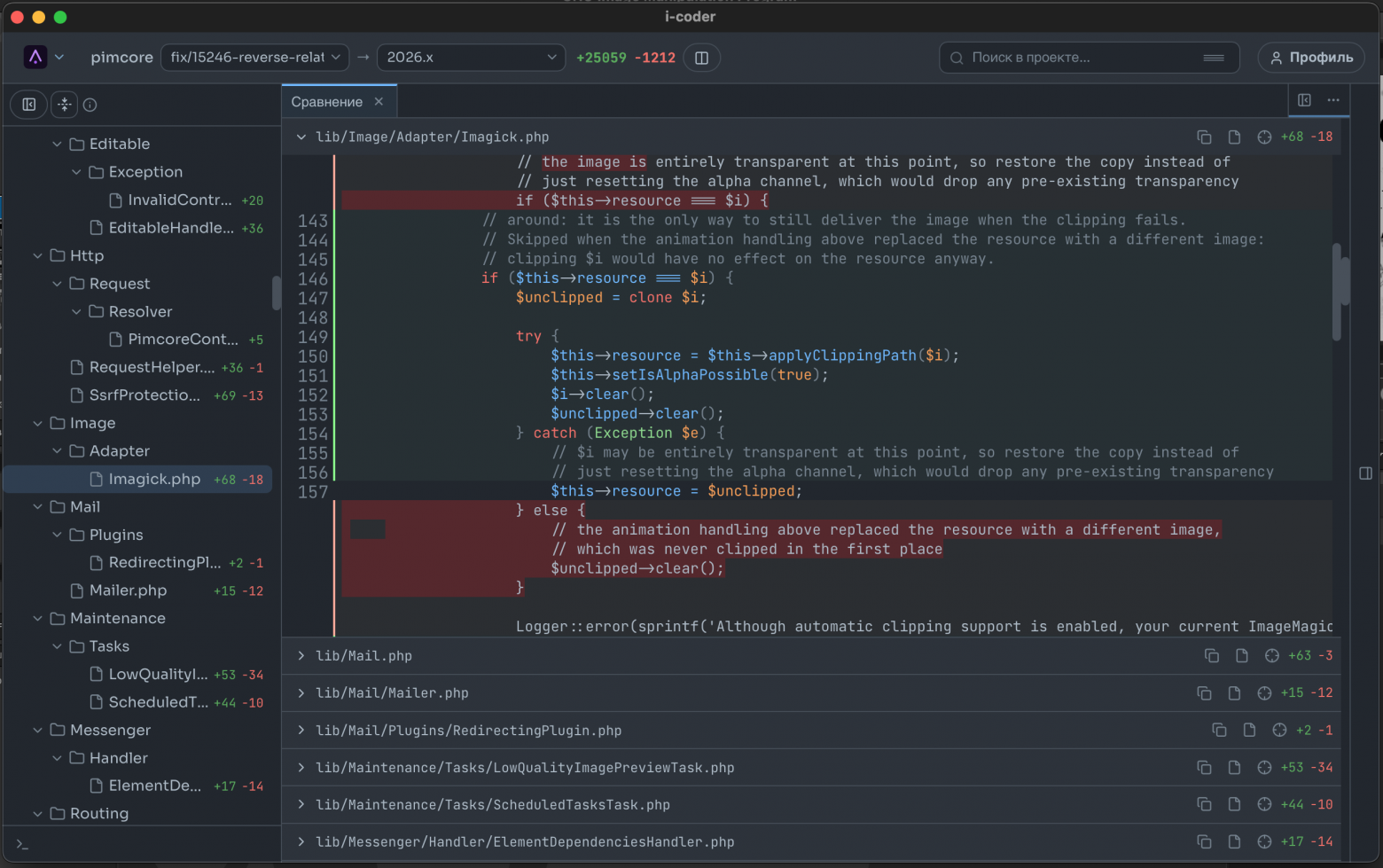Toggle the panel layout icon beside the three dots
This screenshot has height=868, width=1383.
point(1304,100)
